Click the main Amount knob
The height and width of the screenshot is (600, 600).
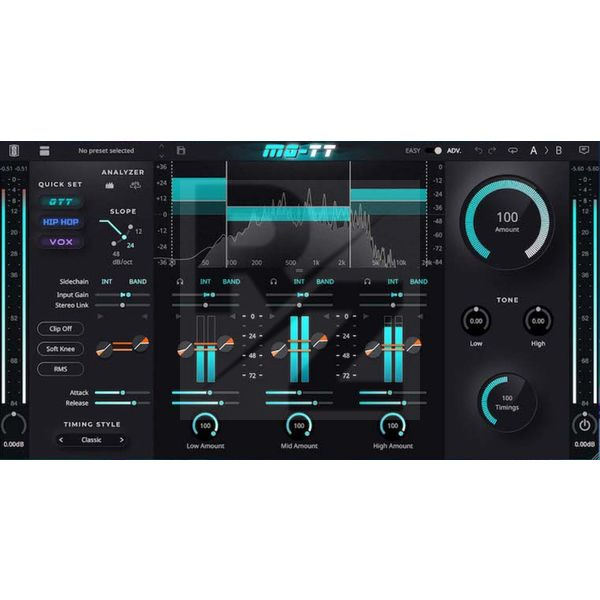coord(507,222)
